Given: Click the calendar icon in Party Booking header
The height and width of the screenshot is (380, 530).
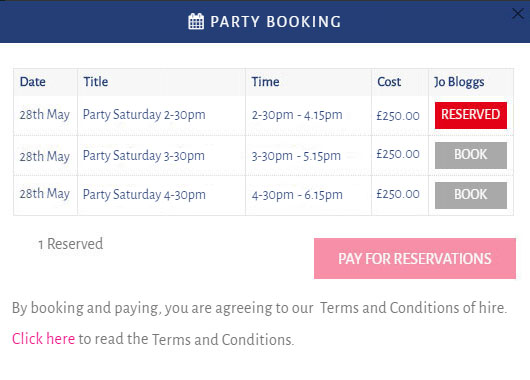Looking at the screenshot, I should coord(196,21).
